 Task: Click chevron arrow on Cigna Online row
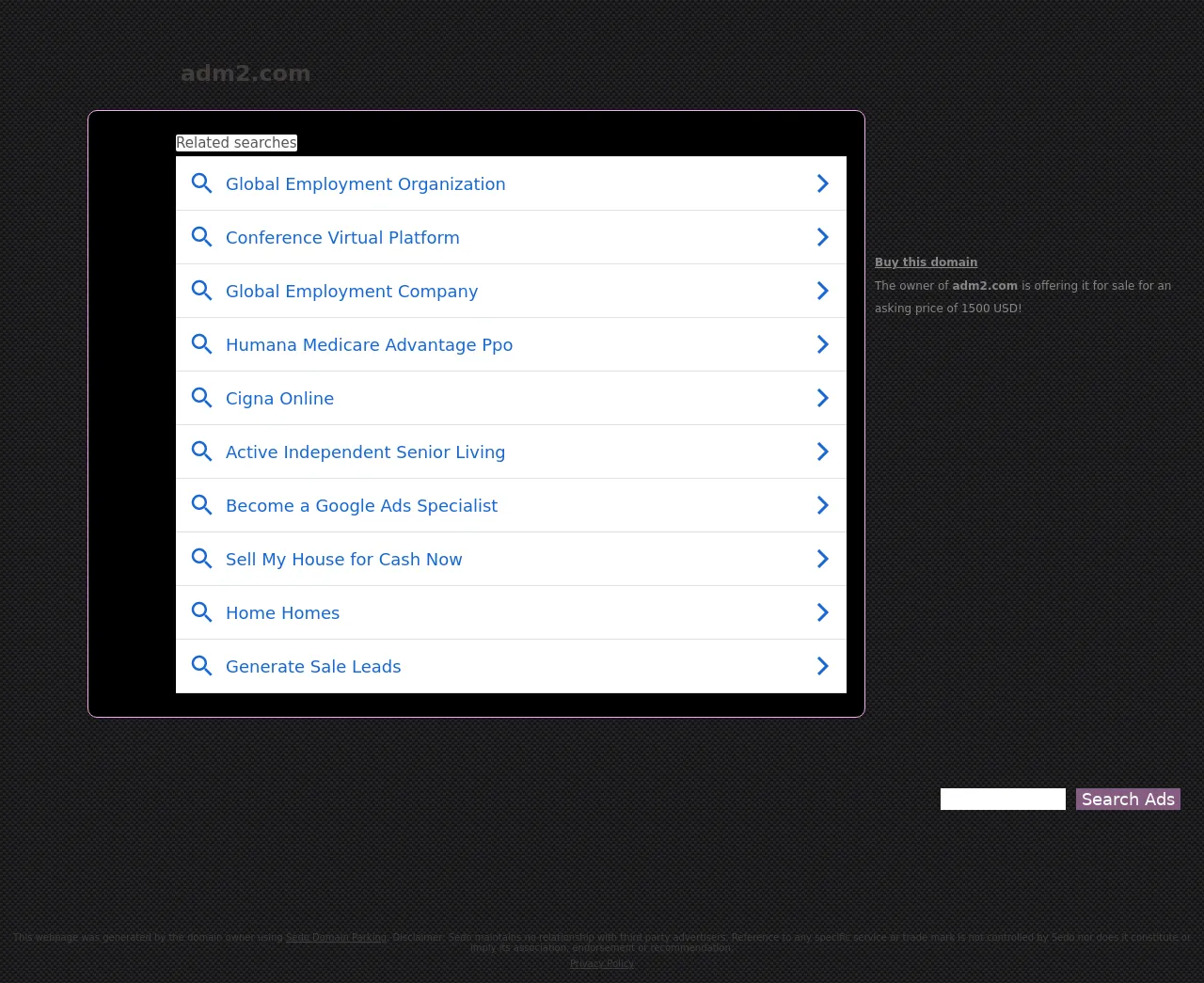click(823, 398)
